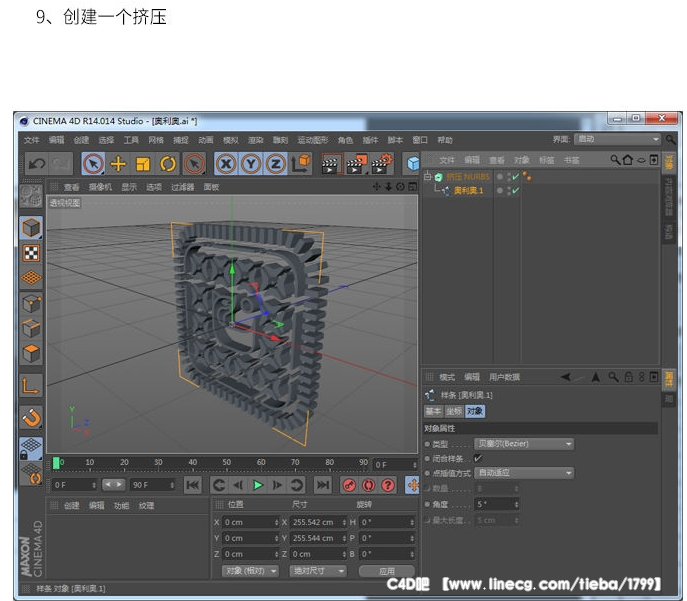Click timeline frame 0 green marker

point(56,463)
